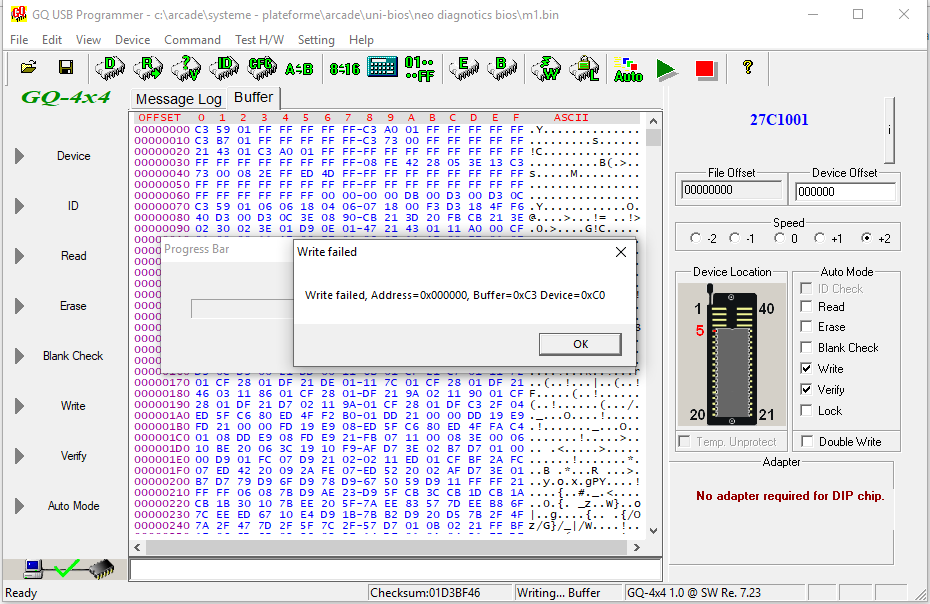Screen dimensions: 930x604
Task: Select the +1 speed radio button
Action: 820,238
